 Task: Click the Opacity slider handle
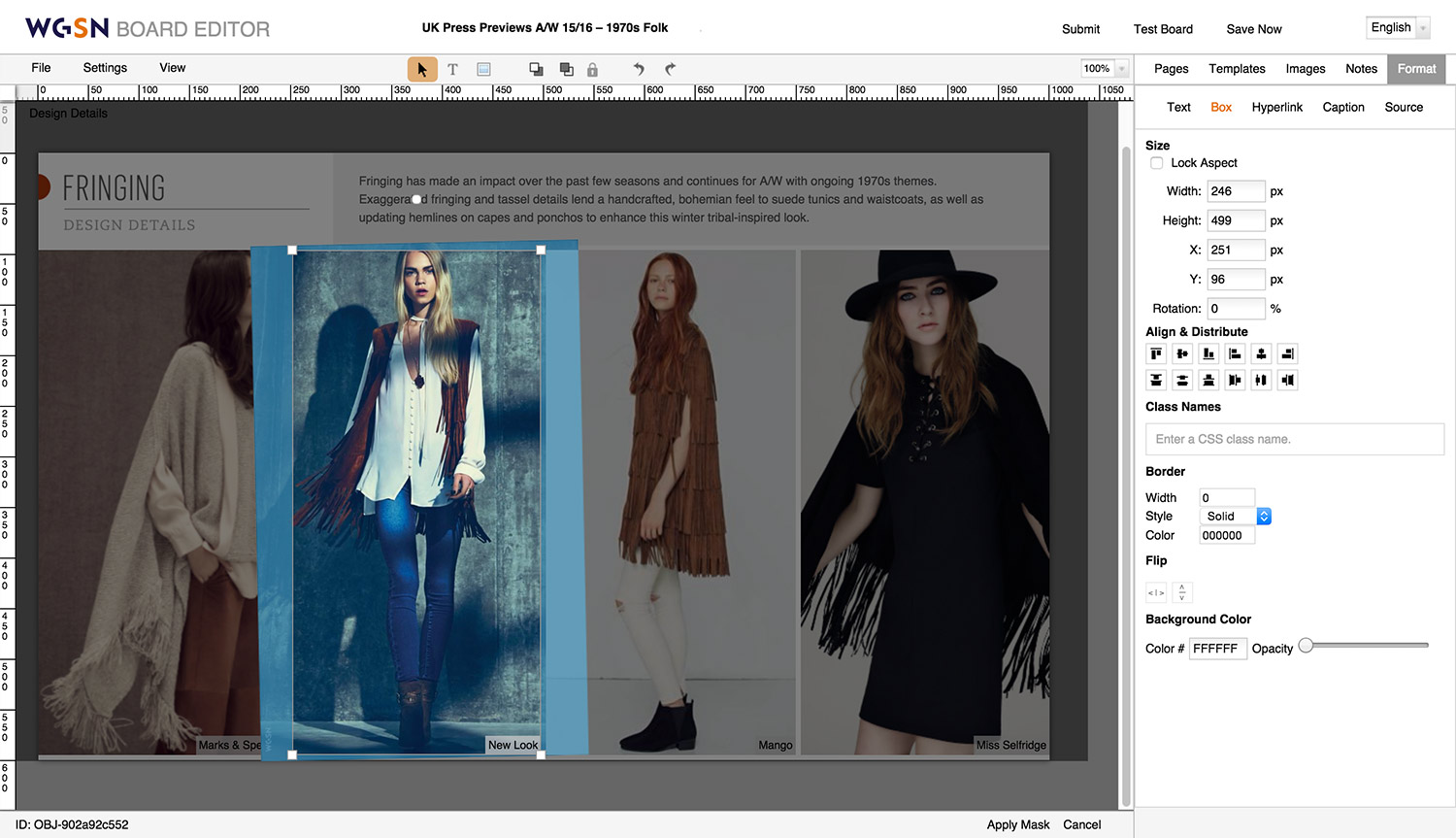pyautogui.click(x=1307, y=646)
